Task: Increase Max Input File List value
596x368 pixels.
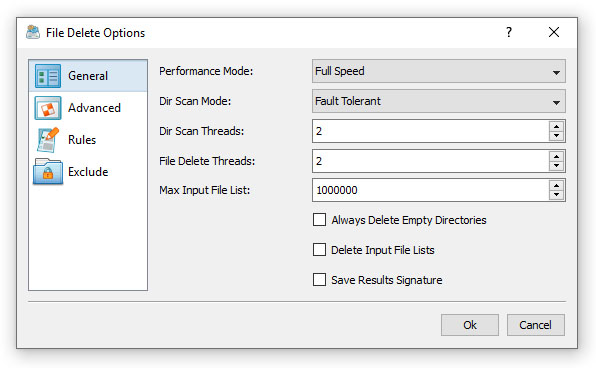Action: click(x=556, y=186)
